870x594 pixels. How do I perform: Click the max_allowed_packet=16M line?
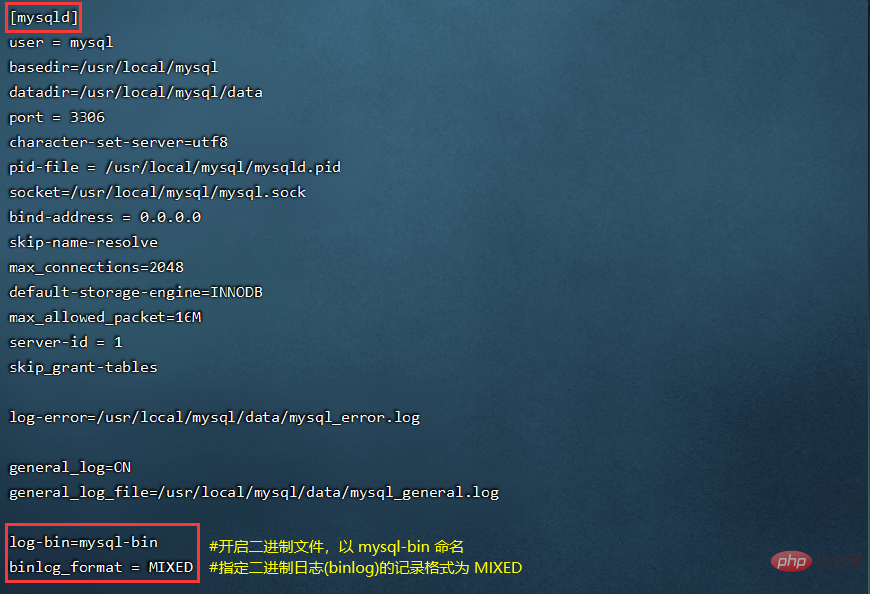(105, 317)
